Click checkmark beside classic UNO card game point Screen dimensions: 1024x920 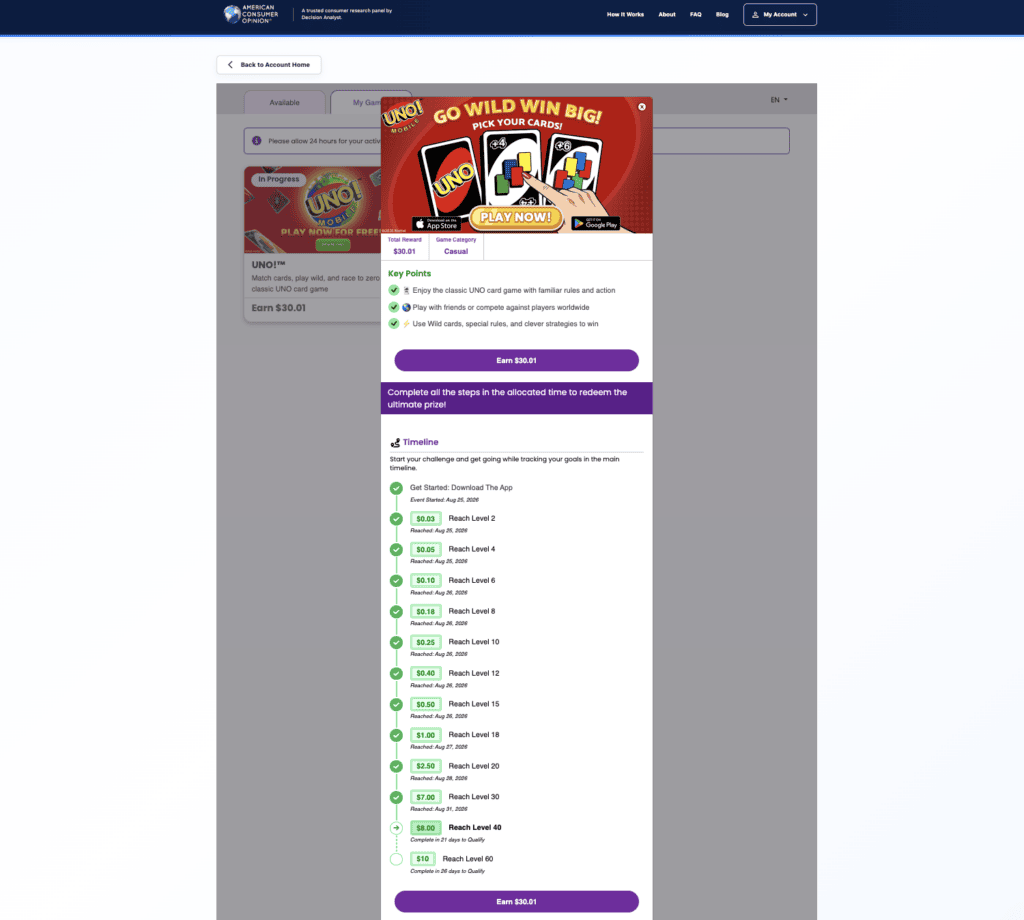(394, 290)
